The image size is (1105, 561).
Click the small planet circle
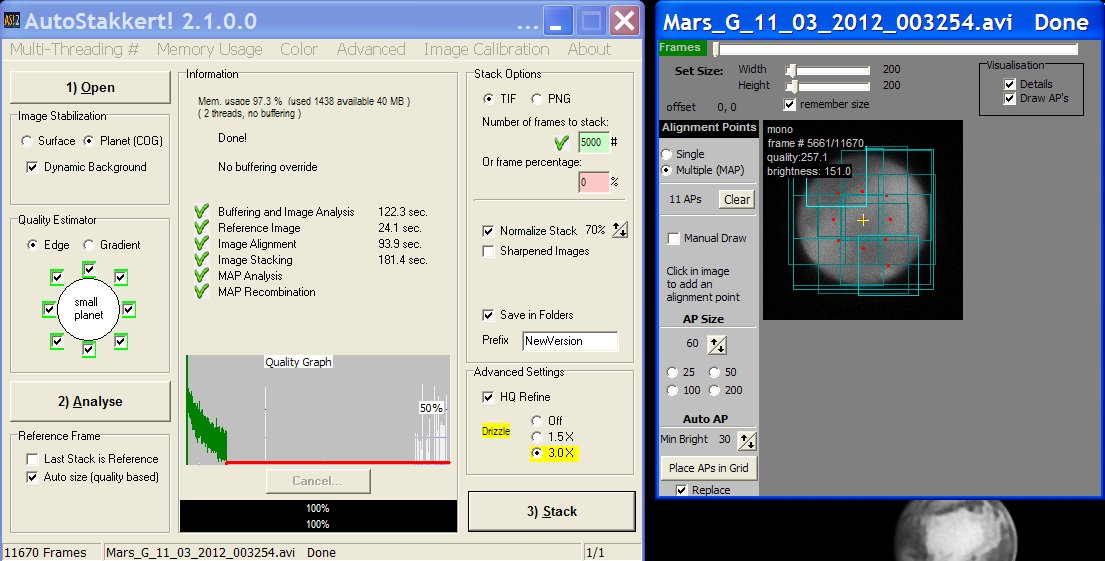89,309
